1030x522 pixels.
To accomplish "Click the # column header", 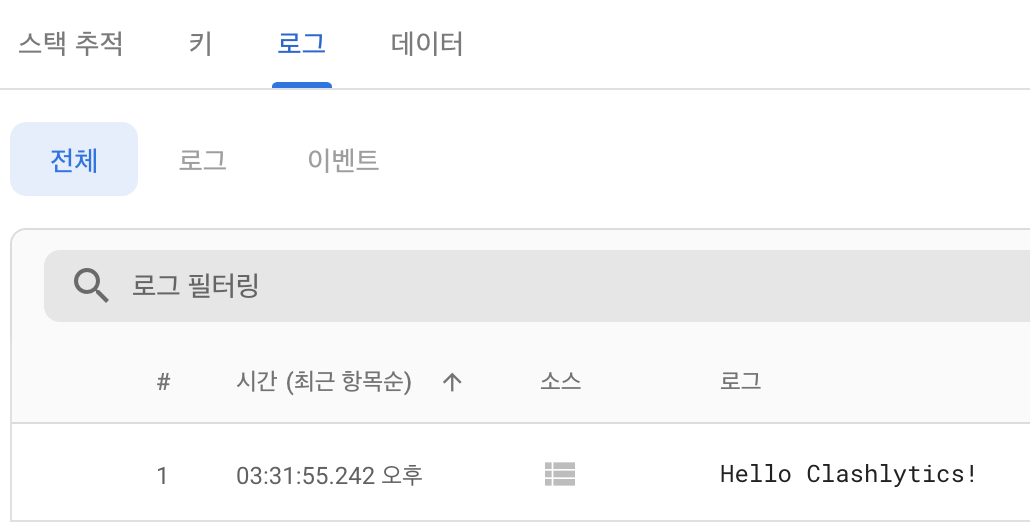I will coord(164,381).
